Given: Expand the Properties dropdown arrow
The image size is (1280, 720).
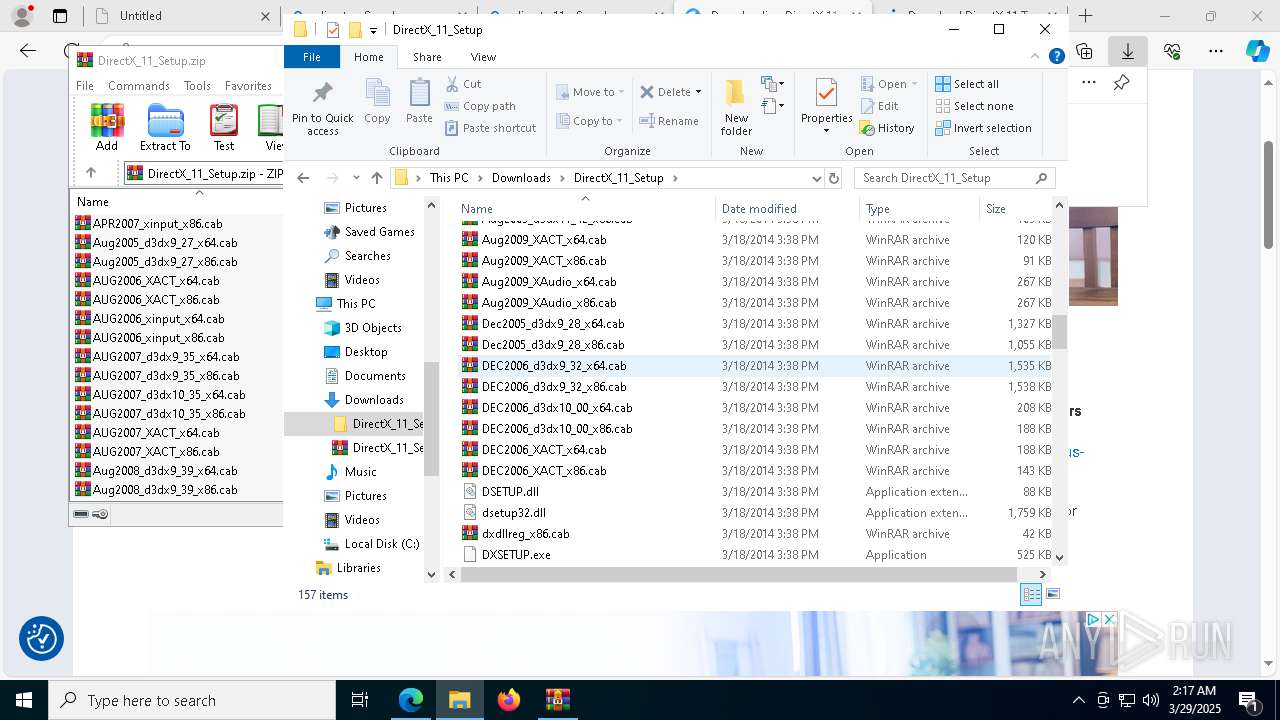Looking at the screenshot, I should (826, 131).
